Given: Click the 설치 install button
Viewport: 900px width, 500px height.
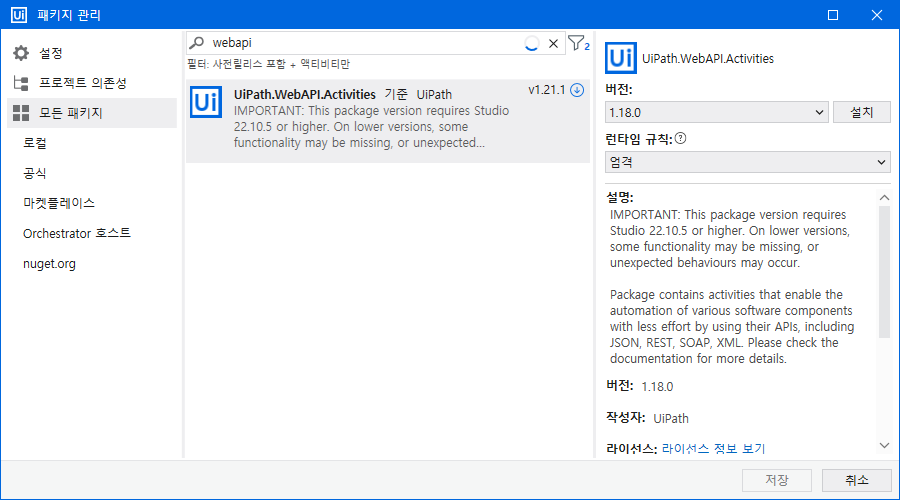Looking at the screenshot, I should click(862, 113).
